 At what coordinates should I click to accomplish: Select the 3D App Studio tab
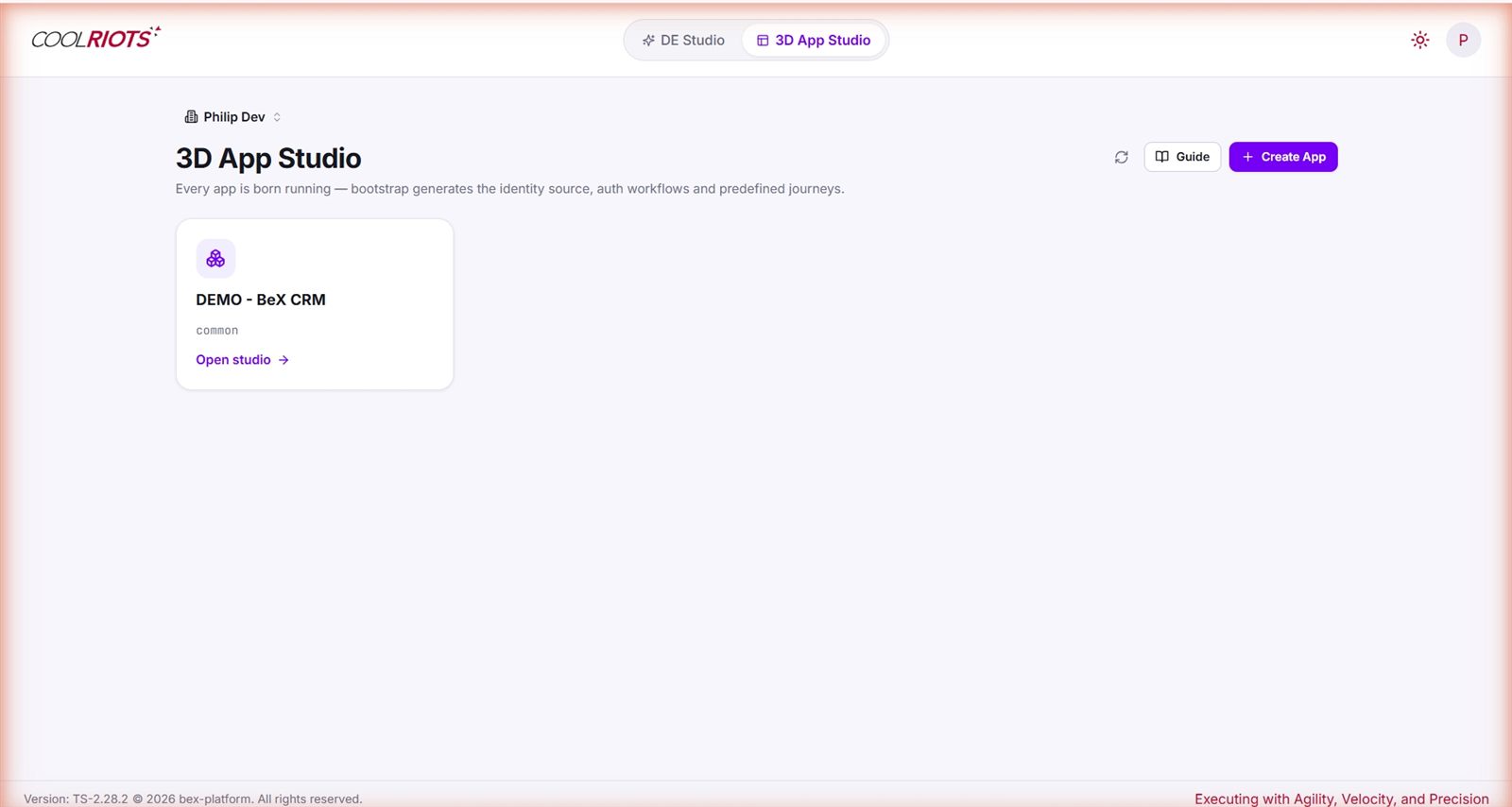coord(814,40)
